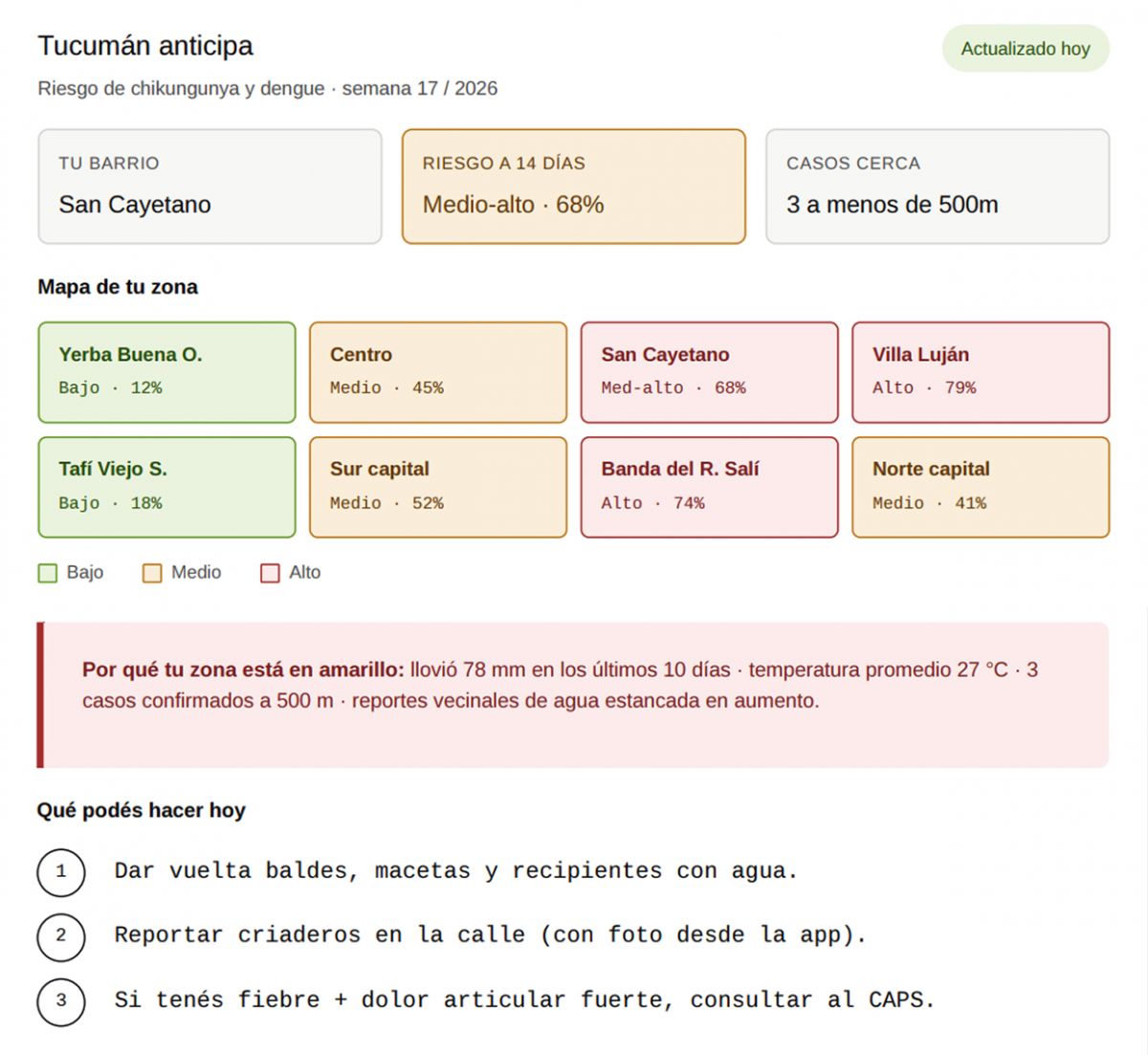Screen dimensions: 1148x1055
Task: Click the step 1 circle icon
Action: point(61,871)
